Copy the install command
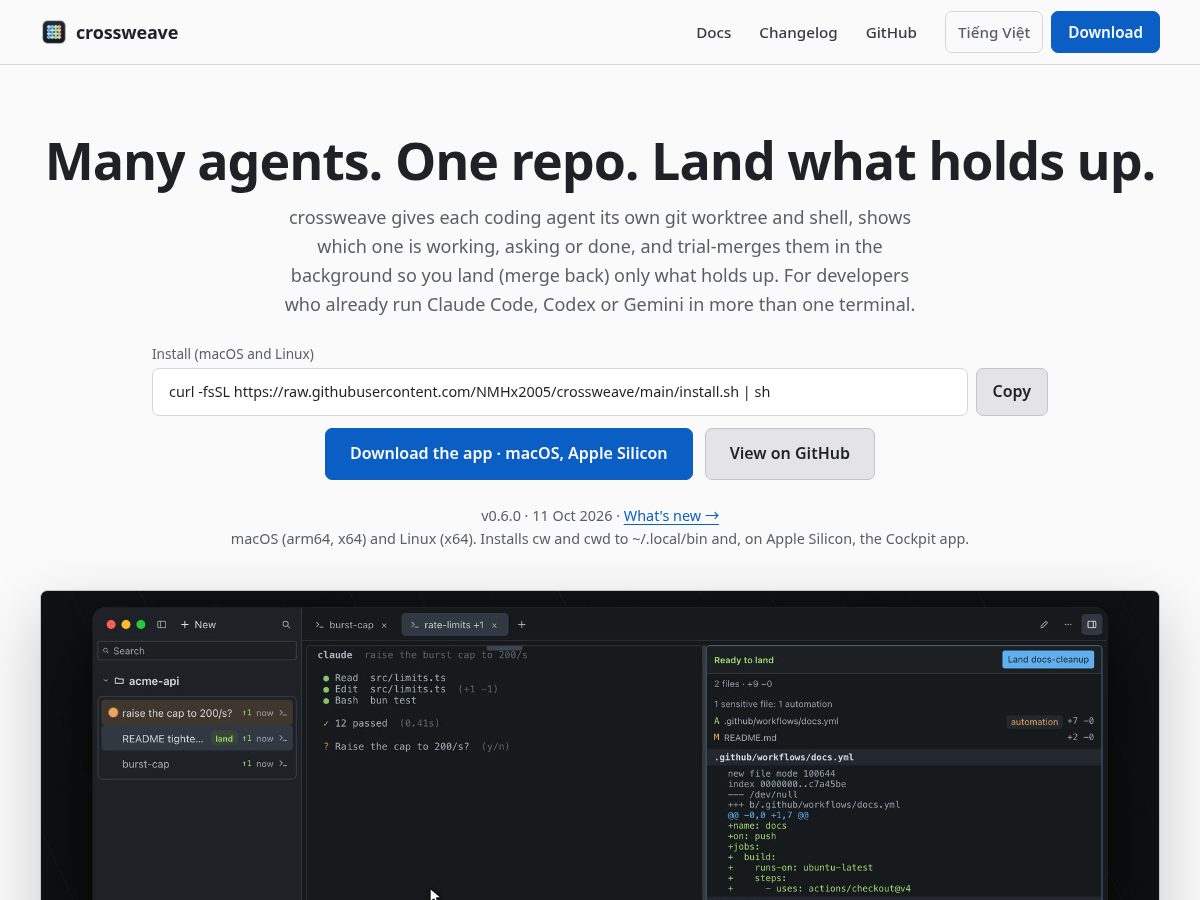This screenshot has height=900, width=1200. click(1012, 392)
